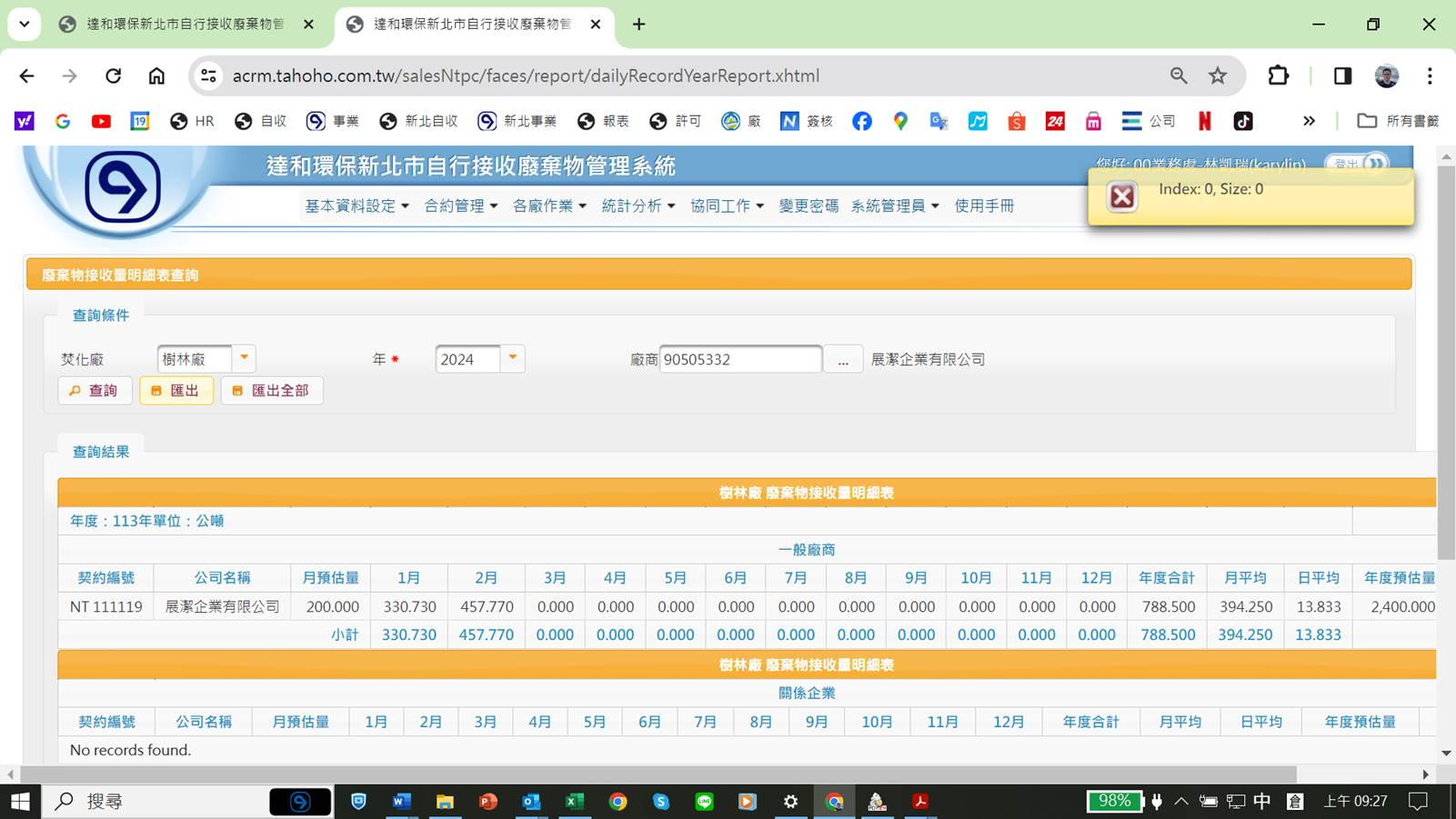Click the 查詢 search button
Screen dimensions: 1456x819
(x=95, y=390)
